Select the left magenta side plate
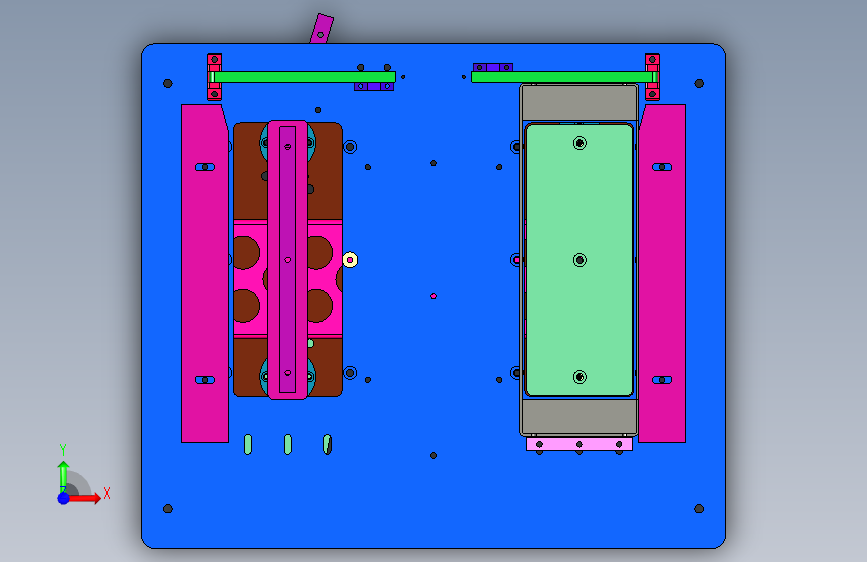 pos(205,273)
